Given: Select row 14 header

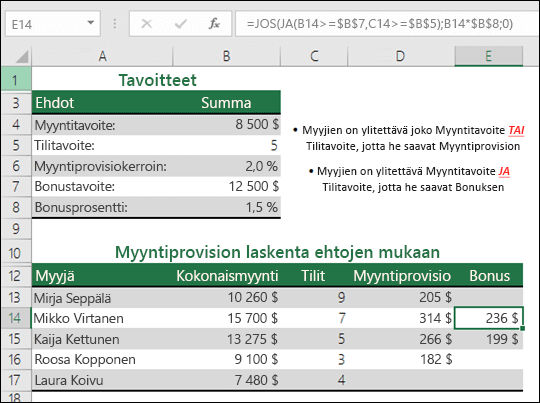Looking at the screenshot, I should coord(15,318).
